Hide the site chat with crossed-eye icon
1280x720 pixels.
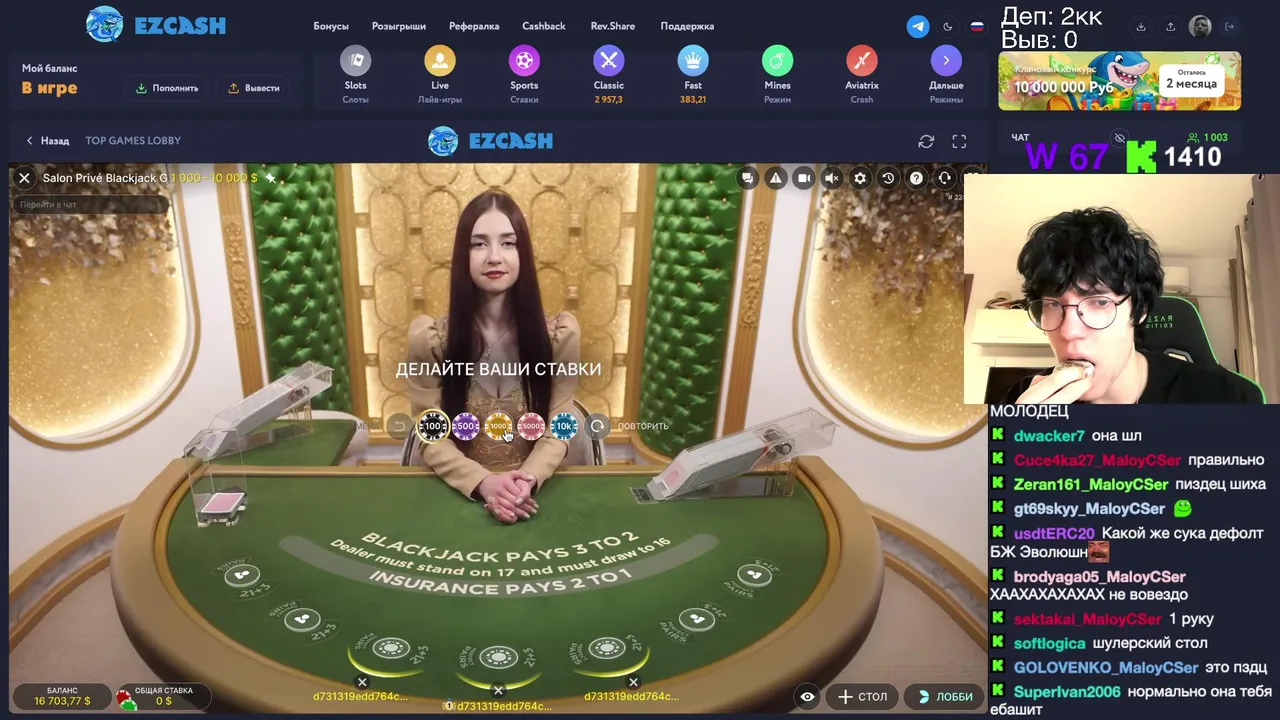tap(1120, 138)
